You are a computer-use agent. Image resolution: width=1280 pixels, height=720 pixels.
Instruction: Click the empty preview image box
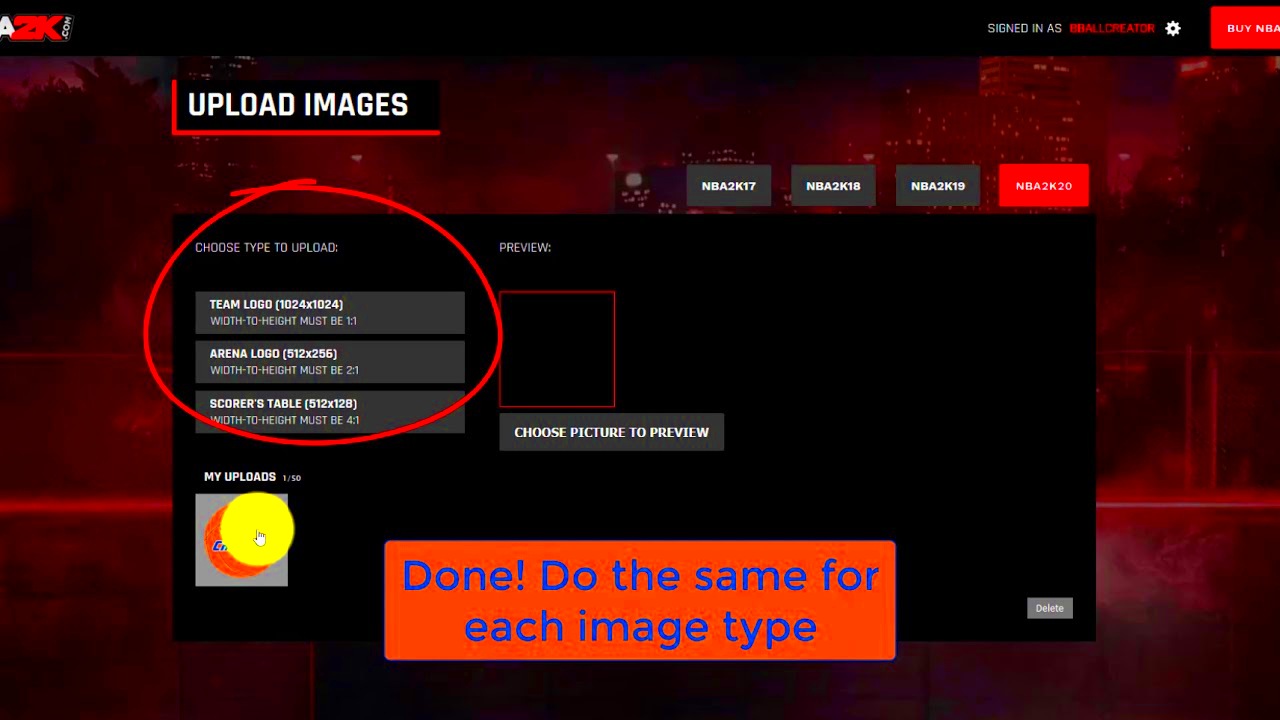(x=557, y=349)
